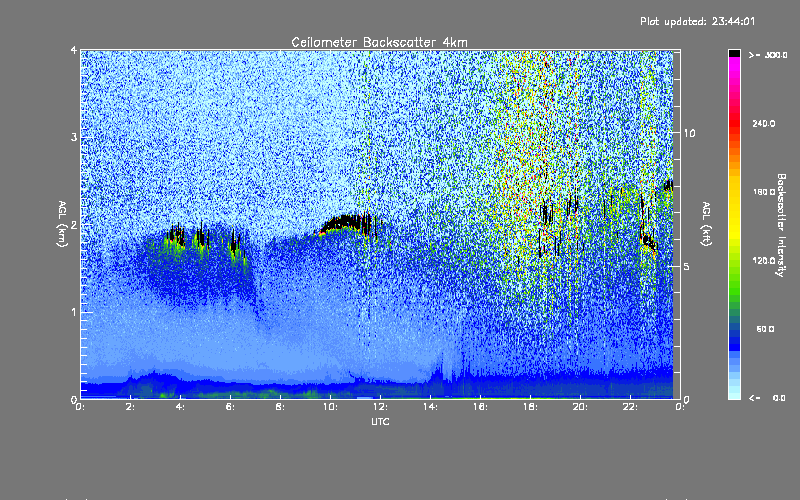The image size is (800, 500).
Task: Click the '8:' tick on the UTC axis
Action: click(x=280, y=407)
